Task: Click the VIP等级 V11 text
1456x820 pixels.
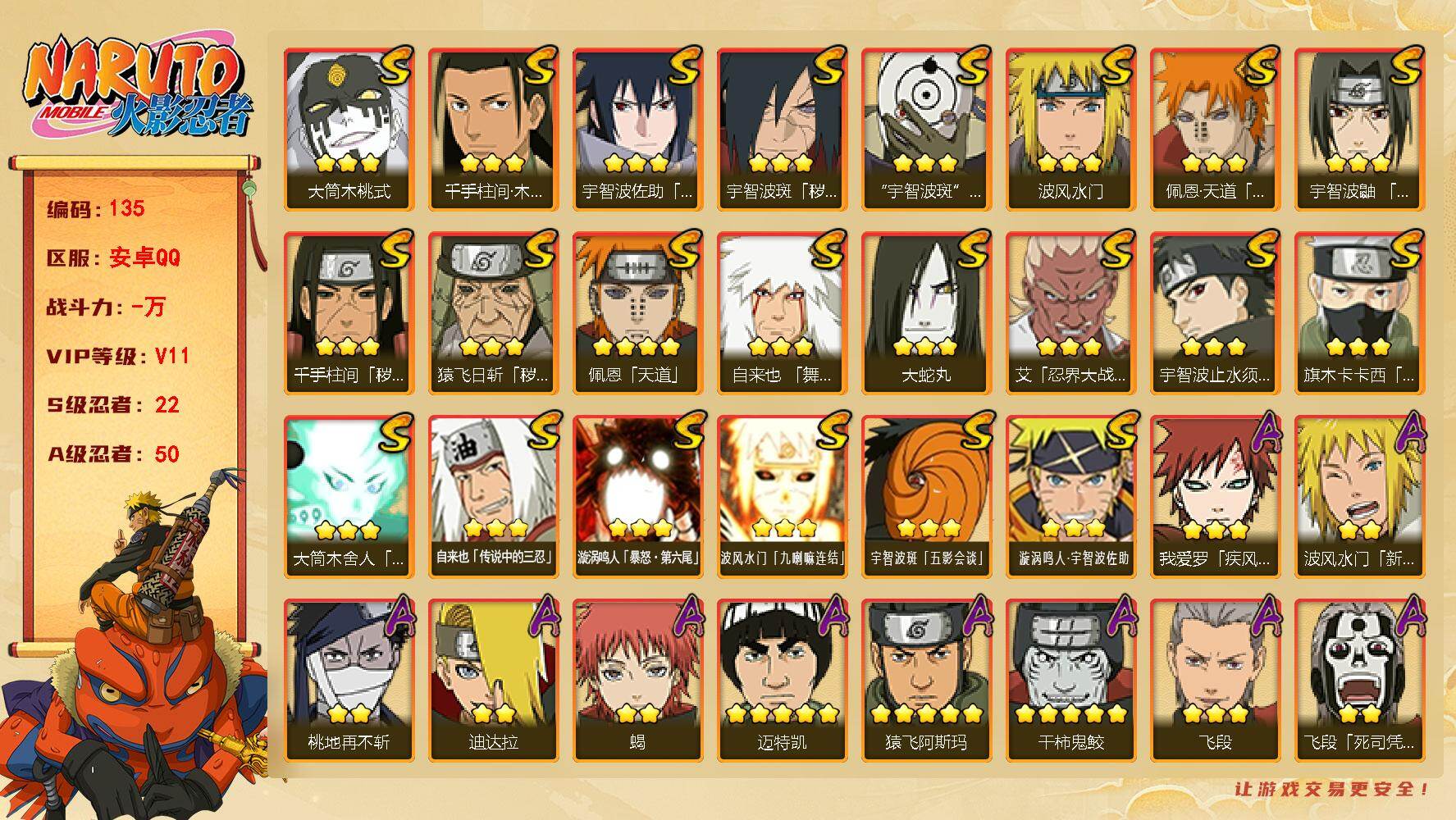Action: pos(118,356)
